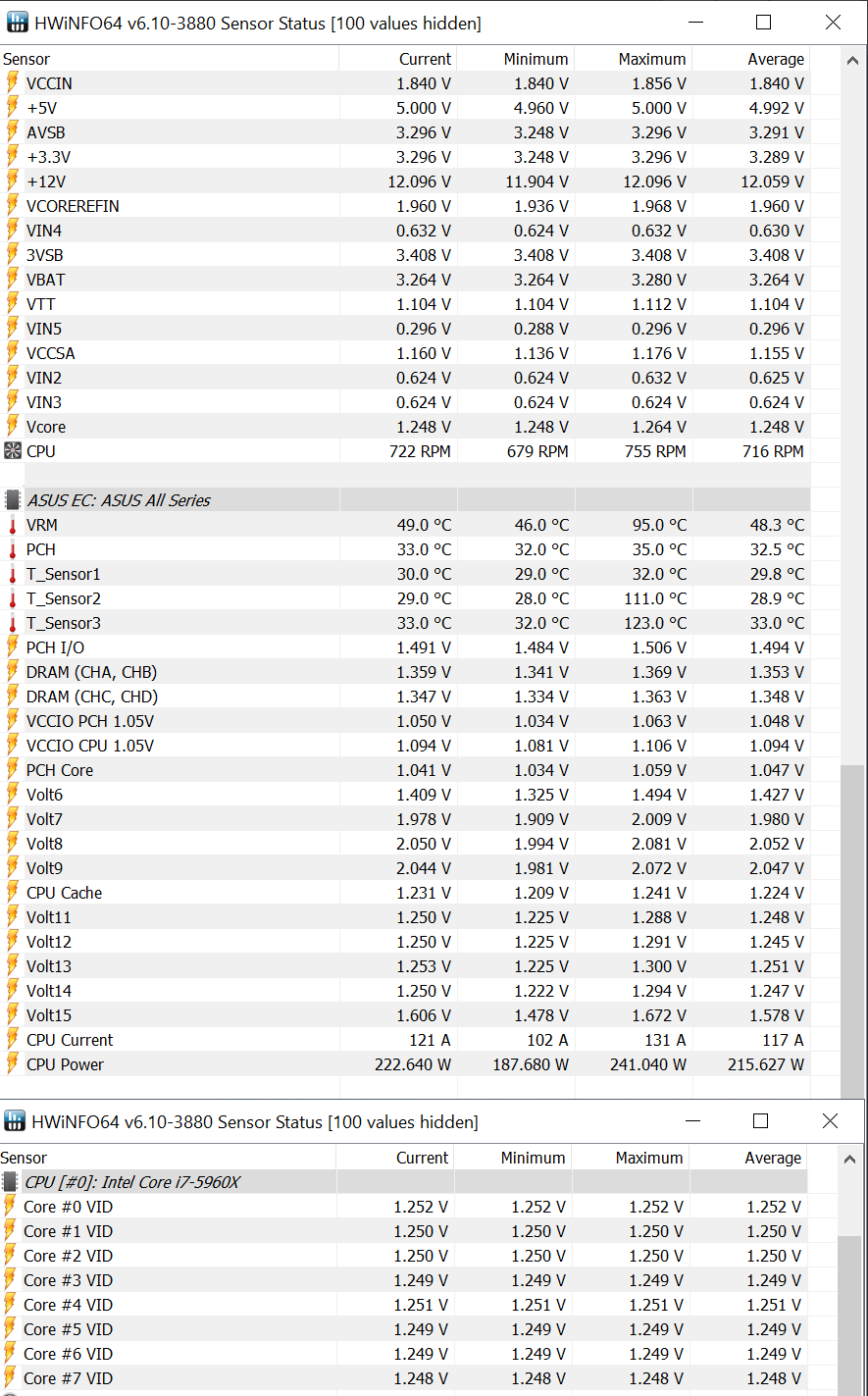Select the Core #2 VID row label
Screen dimensions: 868x1396
coord(68,1256)
